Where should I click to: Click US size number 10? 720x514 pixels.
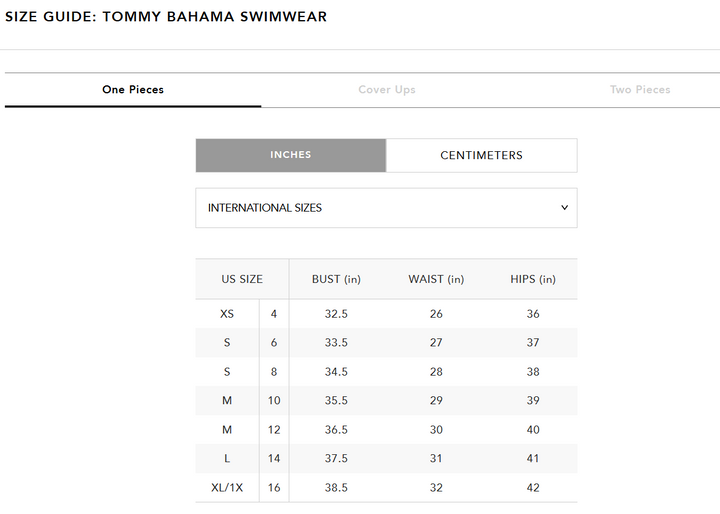274,400
